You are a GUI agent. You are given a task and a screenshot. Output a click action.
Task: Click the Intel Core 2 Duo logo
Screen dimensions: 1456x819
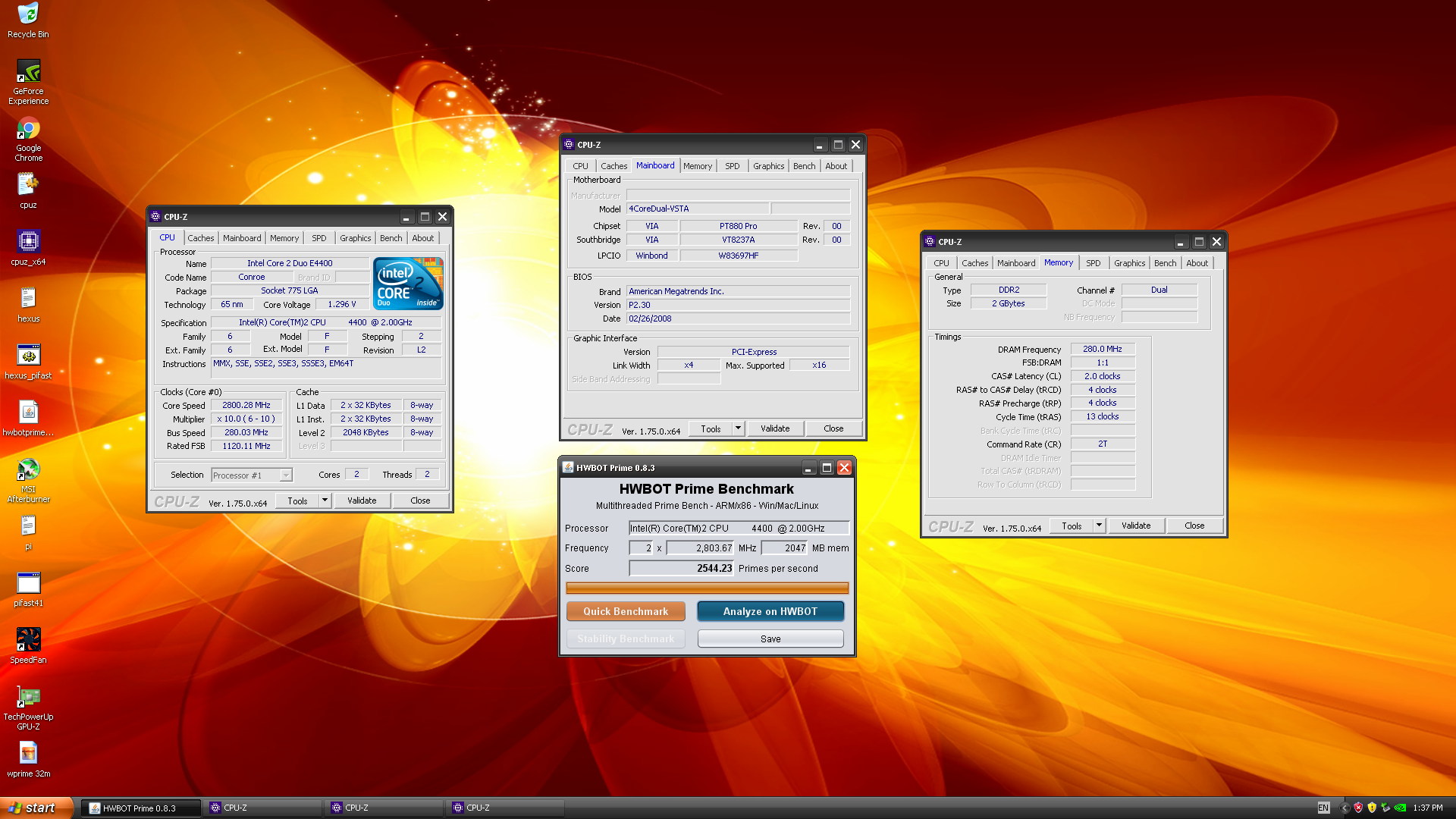pyautogui.click(x=408, y=283)
